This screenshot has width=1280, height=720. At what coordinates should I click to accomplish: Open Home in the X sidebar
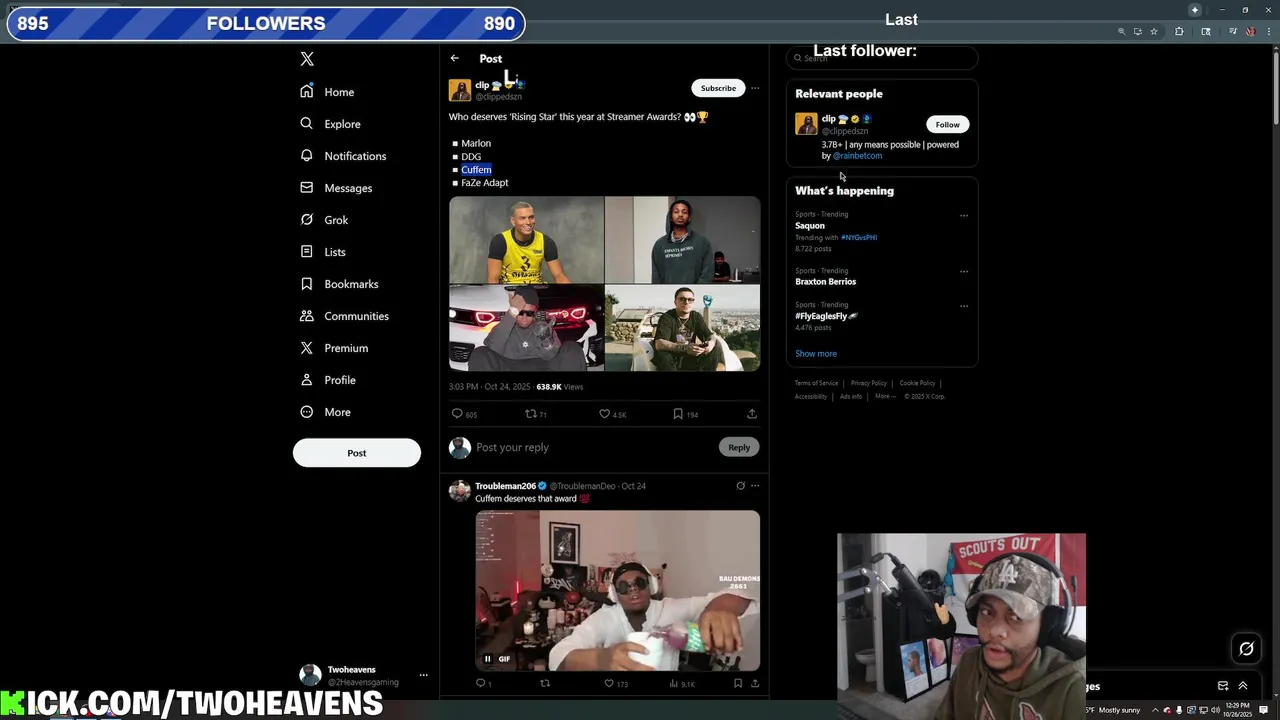(327, 92)
